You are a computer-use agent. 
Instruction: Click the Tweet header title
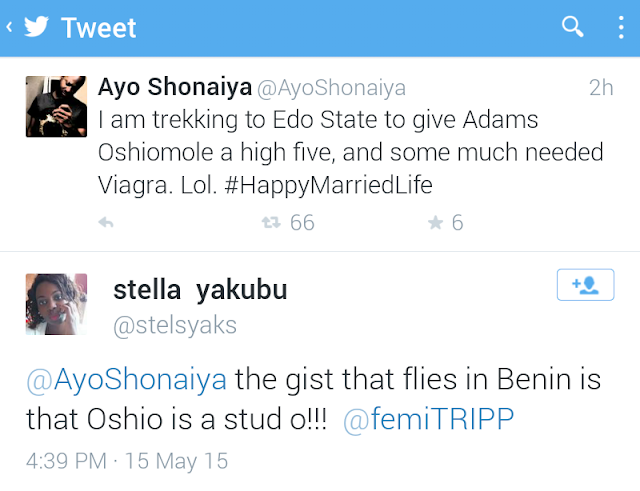pos(99,28)
